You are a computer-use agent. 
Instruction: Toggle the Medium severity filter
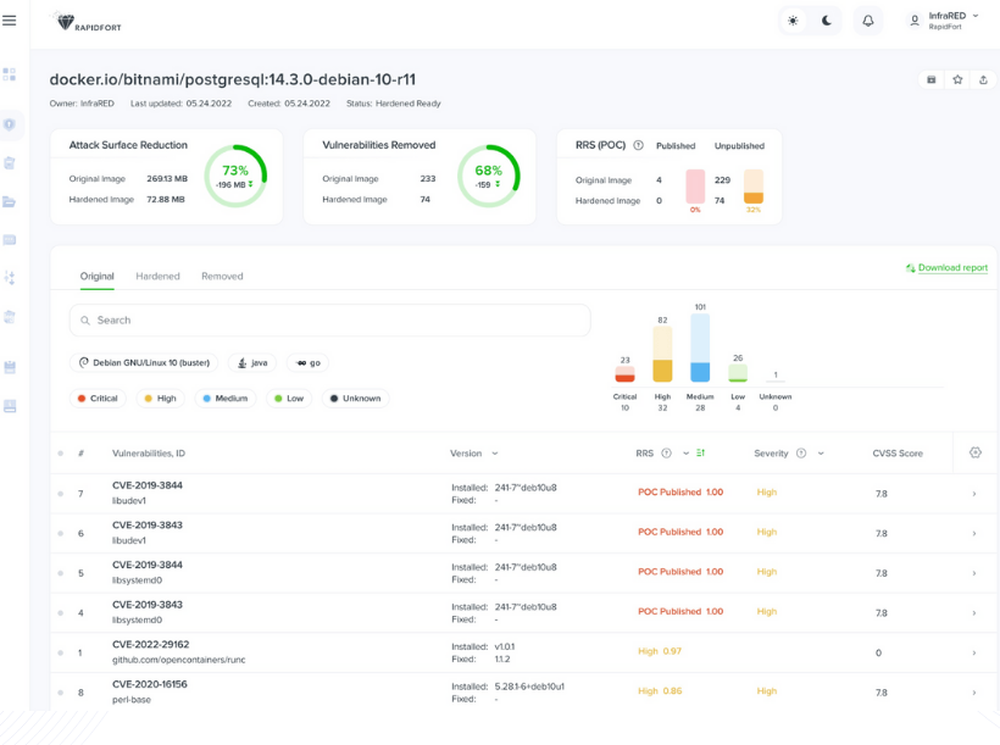(225, 399)
